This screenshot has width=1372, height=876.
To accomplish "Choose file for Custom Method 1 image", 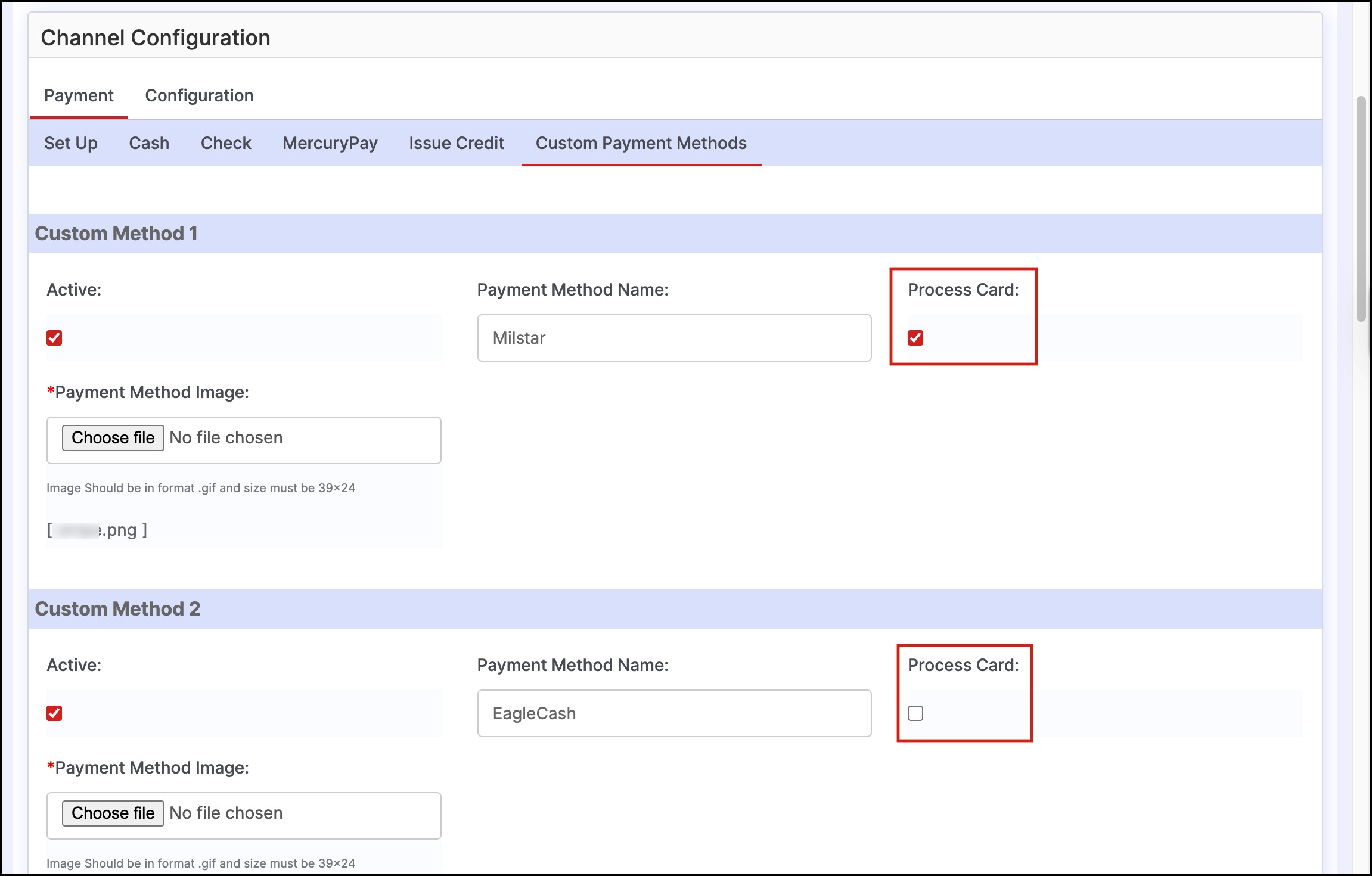I will 113,438.
